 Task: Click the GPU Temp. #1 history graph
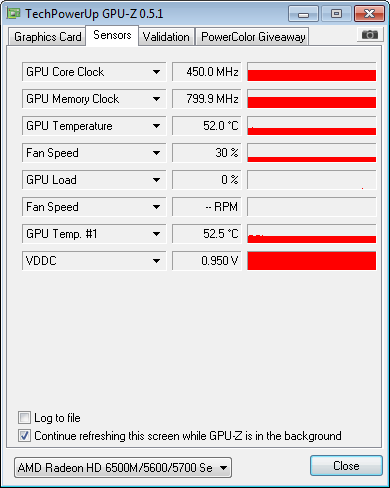pos(312,234)
